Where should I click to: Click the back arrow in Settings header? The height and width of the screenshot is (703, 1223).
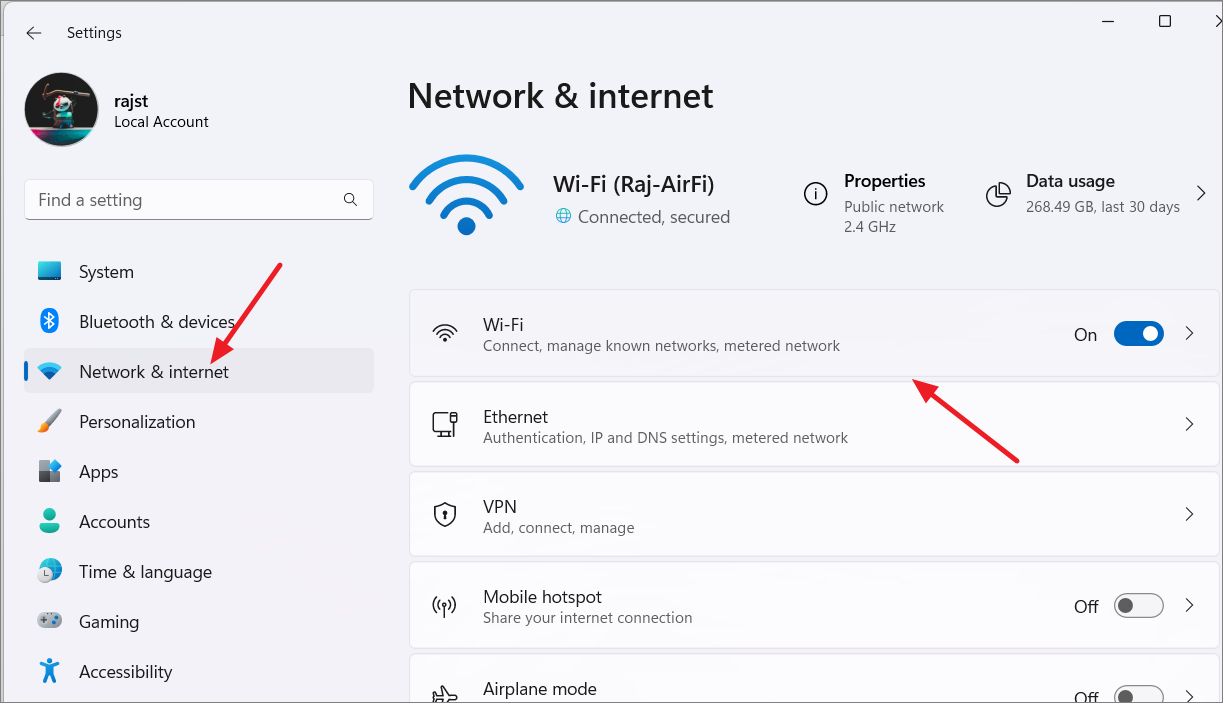point(34,33)
